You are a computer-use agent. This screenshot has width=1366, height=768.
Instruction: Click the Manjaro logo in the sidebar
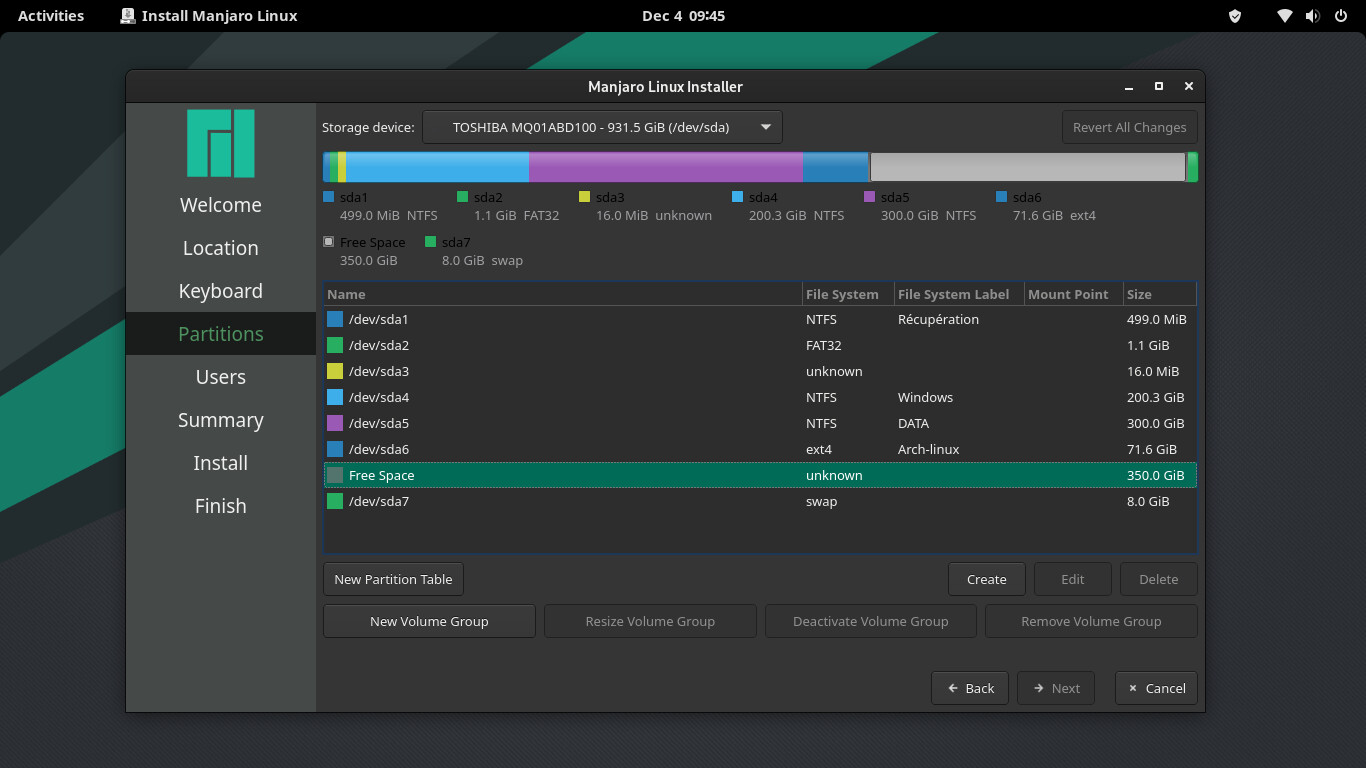(x=221, y=143)
